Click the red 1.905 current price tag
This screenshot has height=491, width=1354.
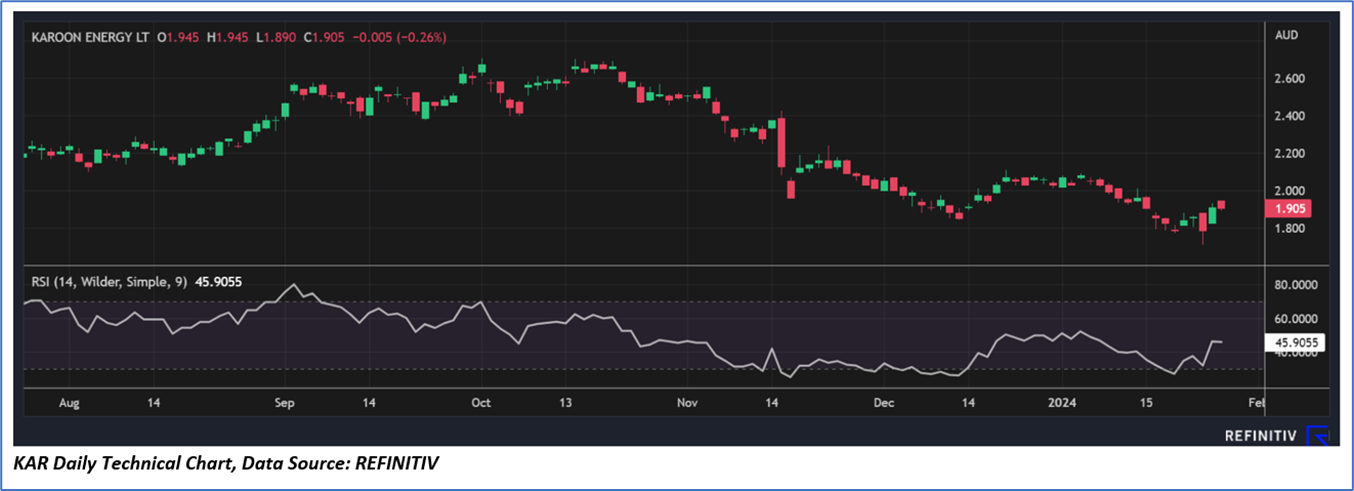(1289, 208)
